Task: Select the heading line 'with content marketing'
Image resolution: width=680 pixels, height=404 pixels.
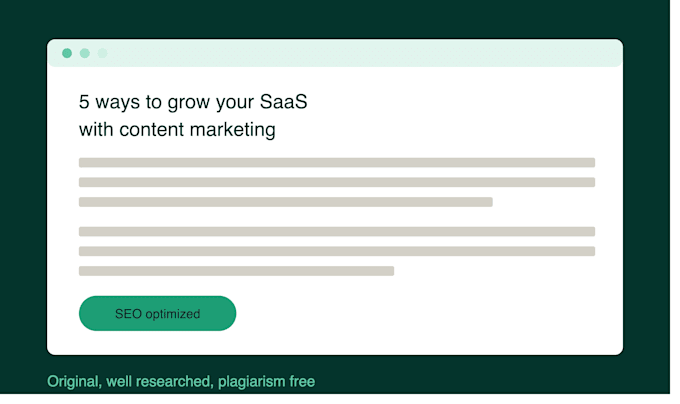Action: [177, 130]
